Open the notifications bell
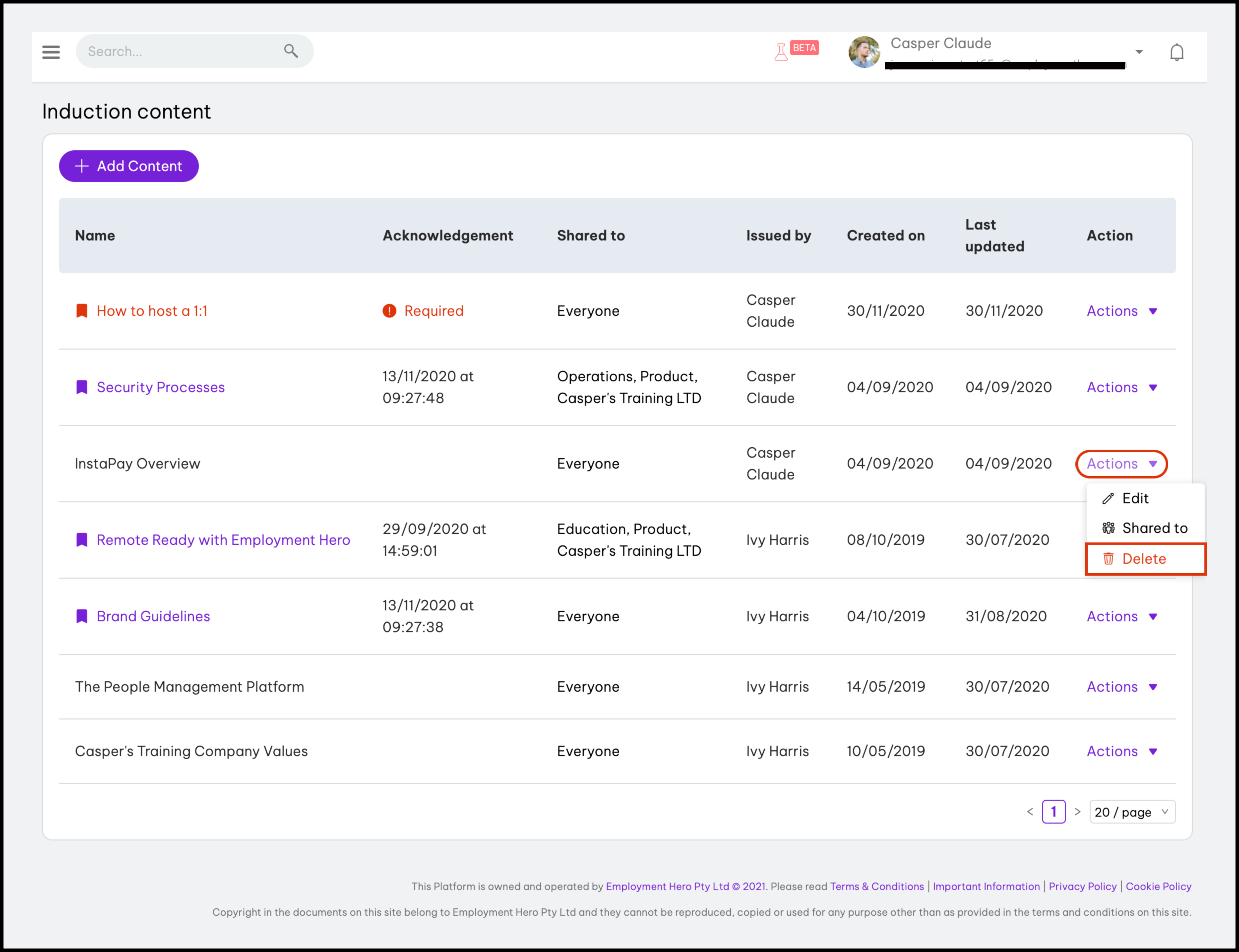This screenshot has width=1239, height=952. (1177, 52)
